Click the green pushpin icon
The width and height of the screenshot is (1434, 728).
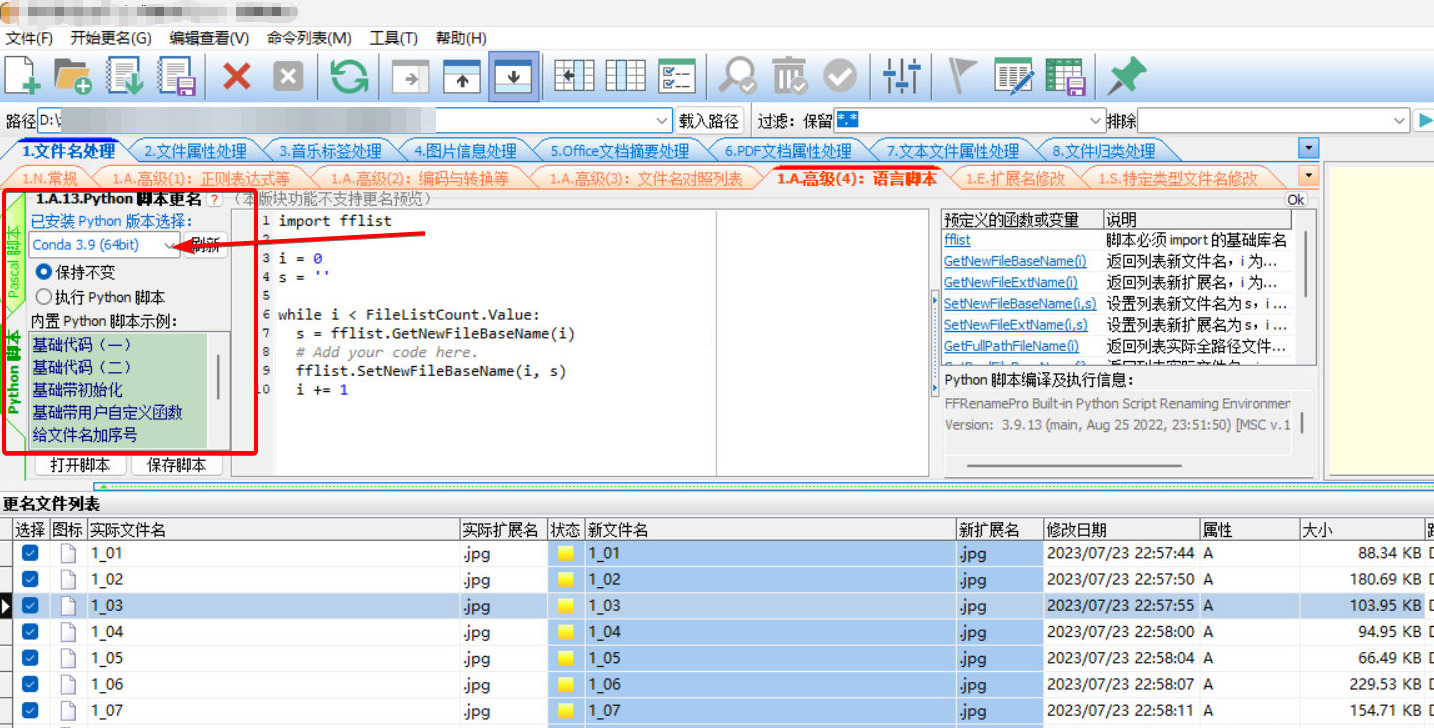[x=1126, y=77]
